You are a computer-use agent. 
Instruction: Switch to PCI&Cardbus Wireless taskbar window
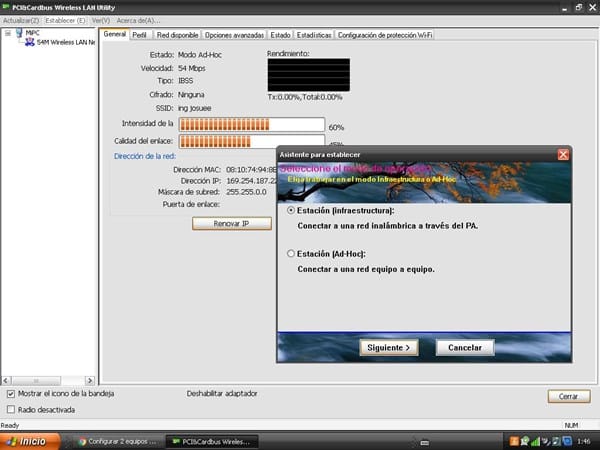[x=212, y=441]
